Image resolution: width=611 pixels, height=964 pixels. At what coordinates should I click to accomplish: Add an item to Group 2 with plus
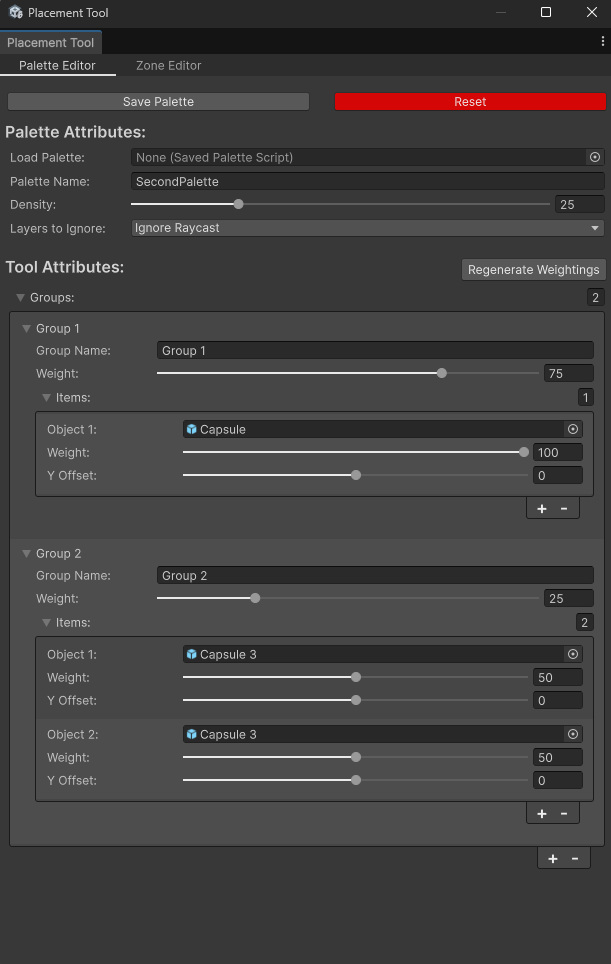(x=542, y=813)
